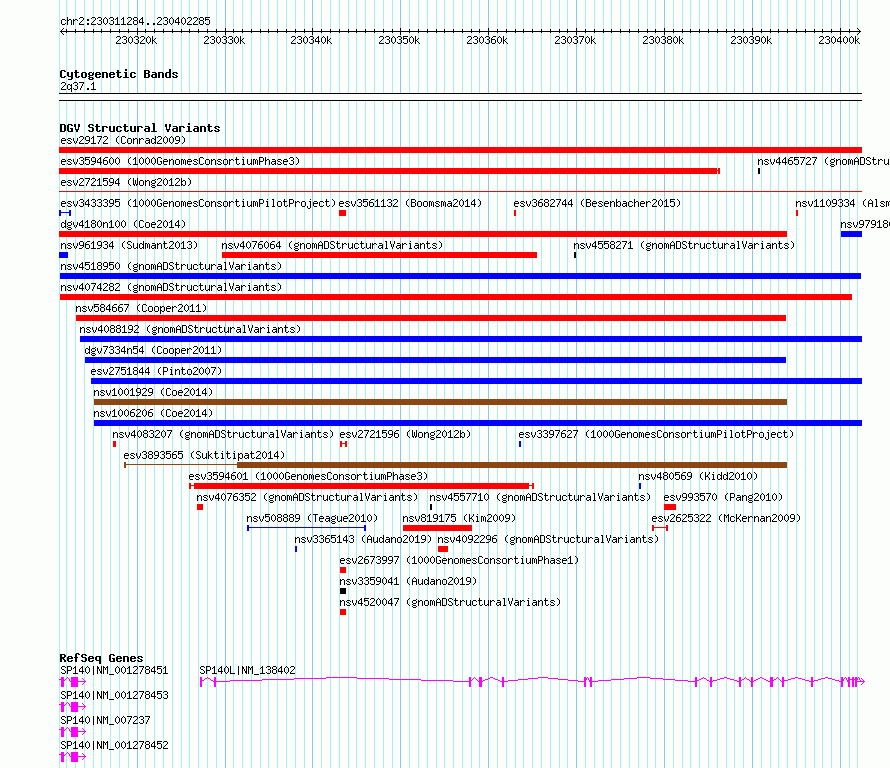
Task: Open the nsv1109334 variant label
Action: [x=842, y=203]
